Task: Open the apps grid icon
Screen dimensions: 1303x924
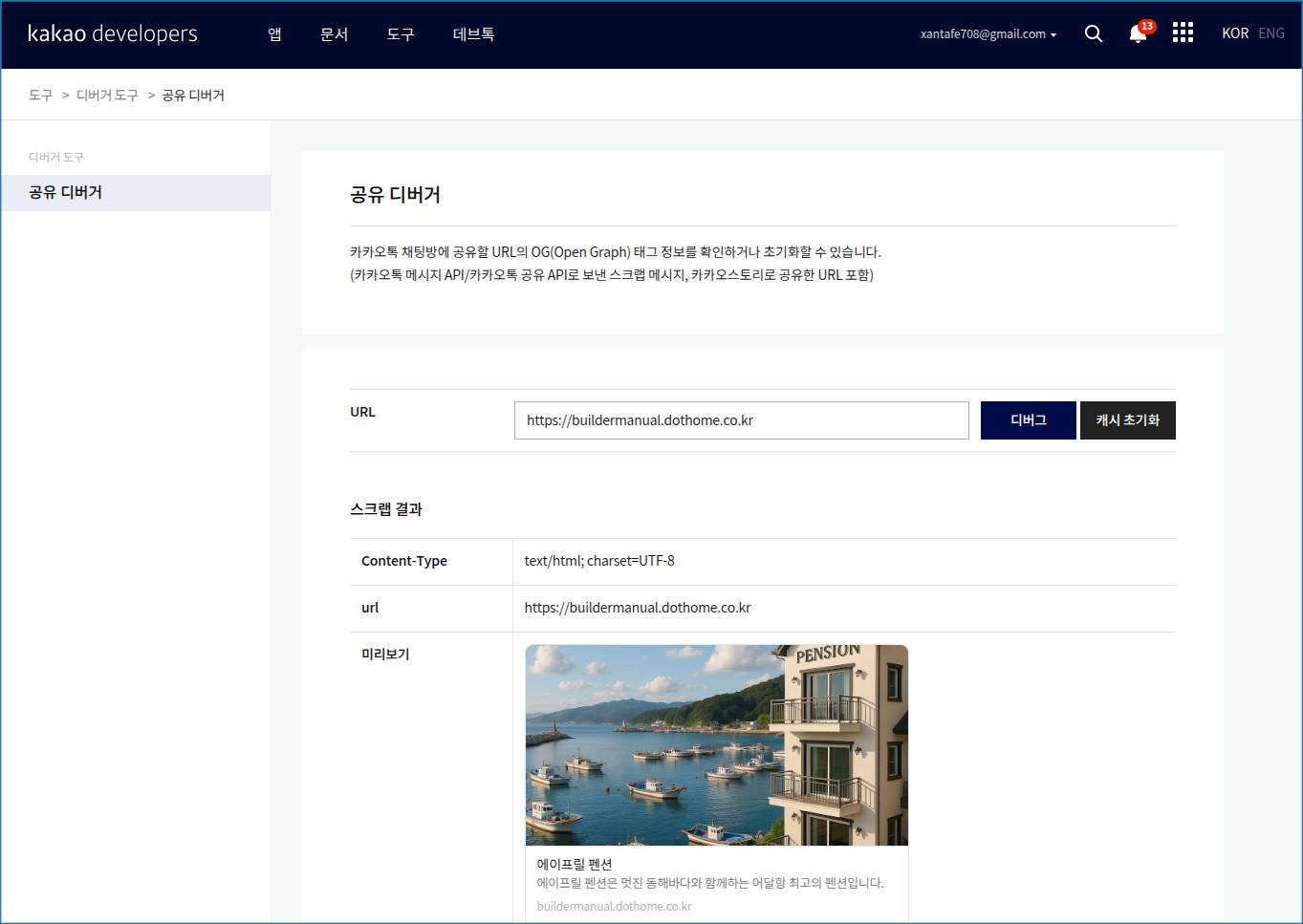Action: (x=1183, y=33)
